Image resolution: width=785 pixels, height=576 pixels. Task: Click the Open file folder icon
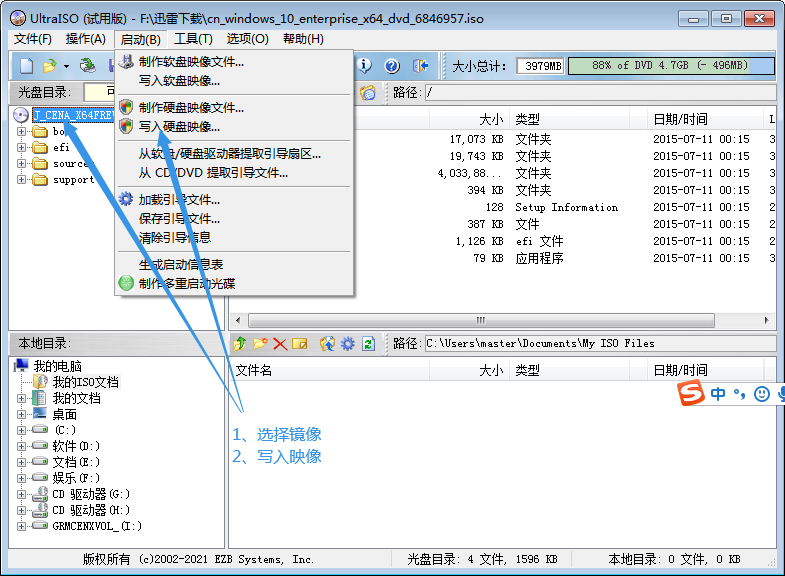[x=49, y=66]
